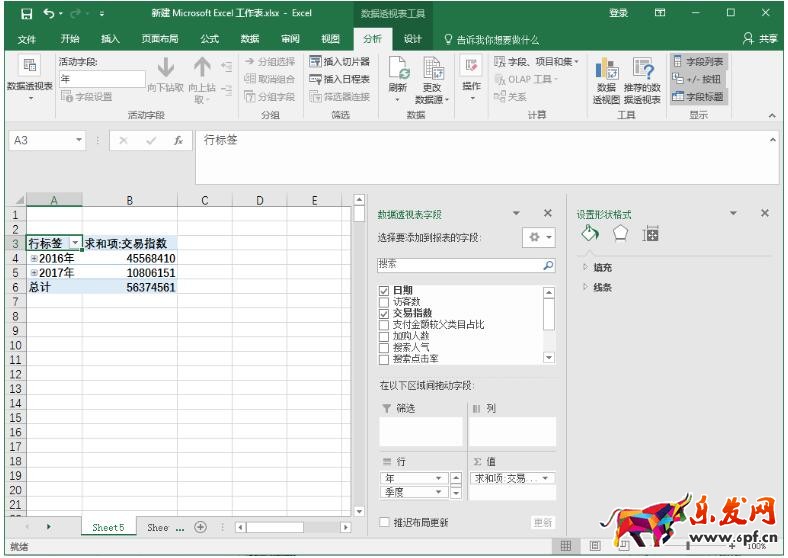The height and width of the screenshot is (558, 788).
Task: Click the Refresh (刷新) icon
Action: 397,75
